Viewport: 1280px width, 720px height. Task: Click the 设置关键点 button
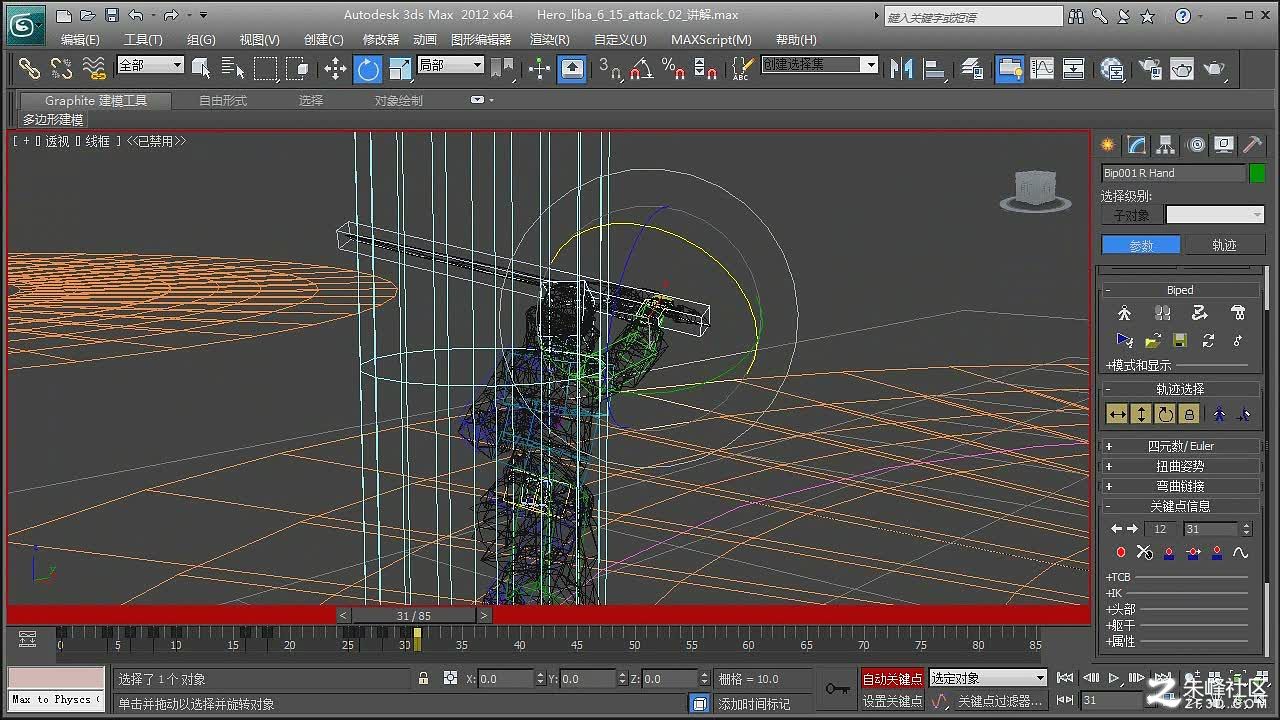(x=892, y=701)
